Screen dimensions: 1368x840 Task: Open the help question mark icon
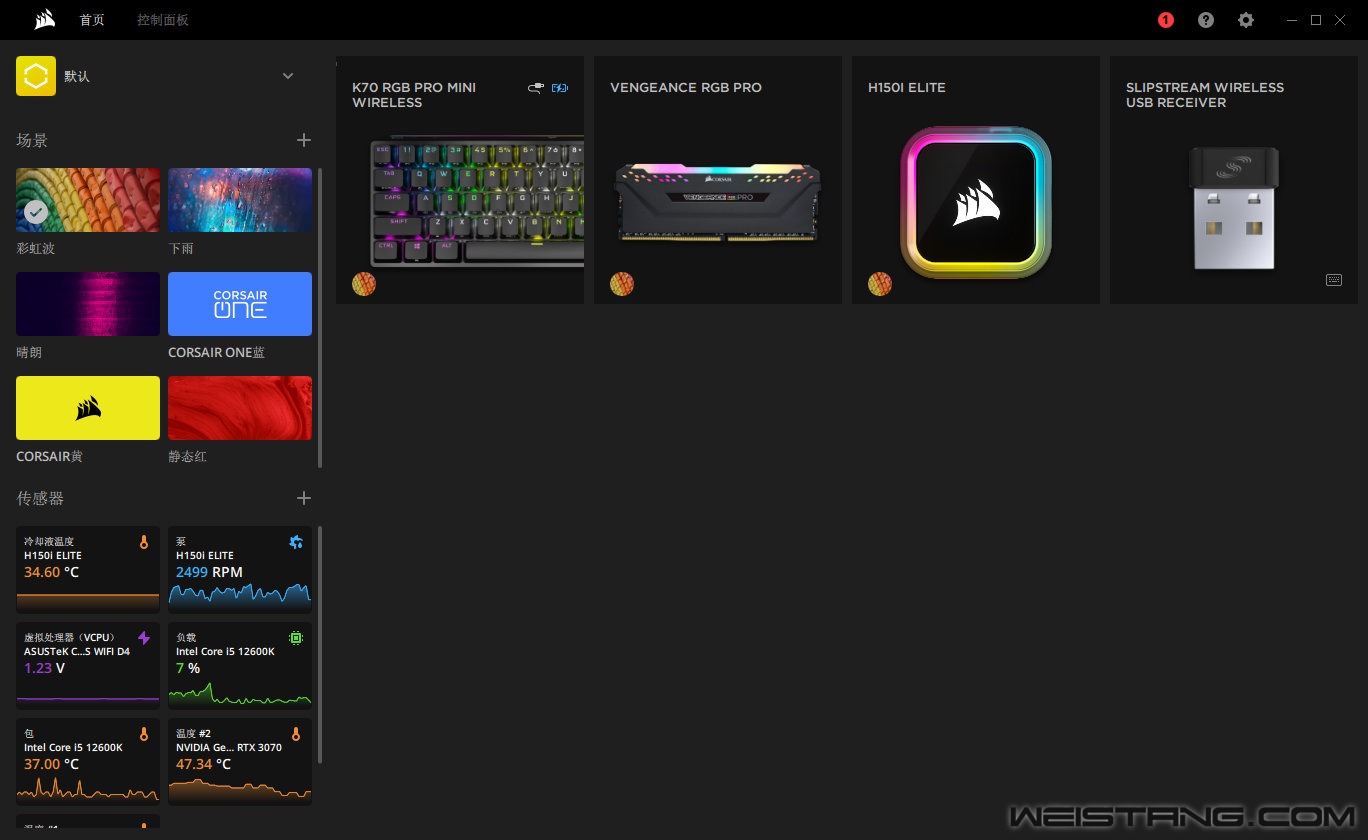pos(1206,20)
